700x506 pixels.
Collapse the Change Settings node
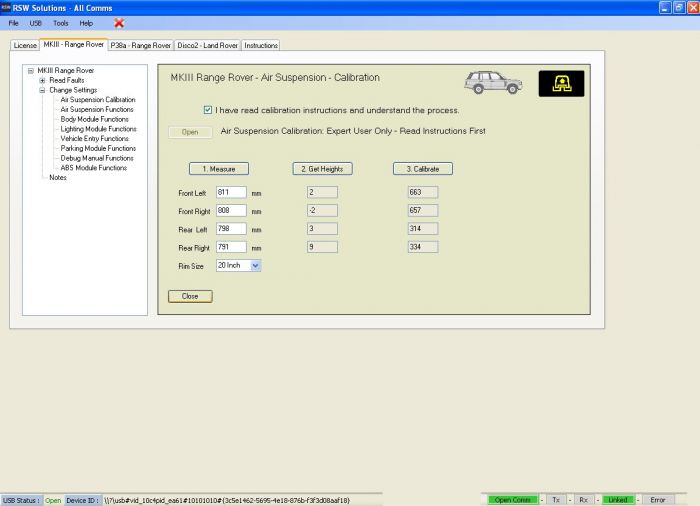(x=42, y=90)
